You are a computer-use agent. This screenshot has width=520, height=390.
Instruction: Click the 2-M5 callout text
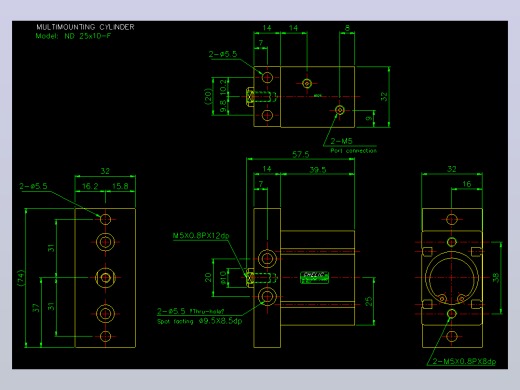pyautogui.click(x=341, y=141)
